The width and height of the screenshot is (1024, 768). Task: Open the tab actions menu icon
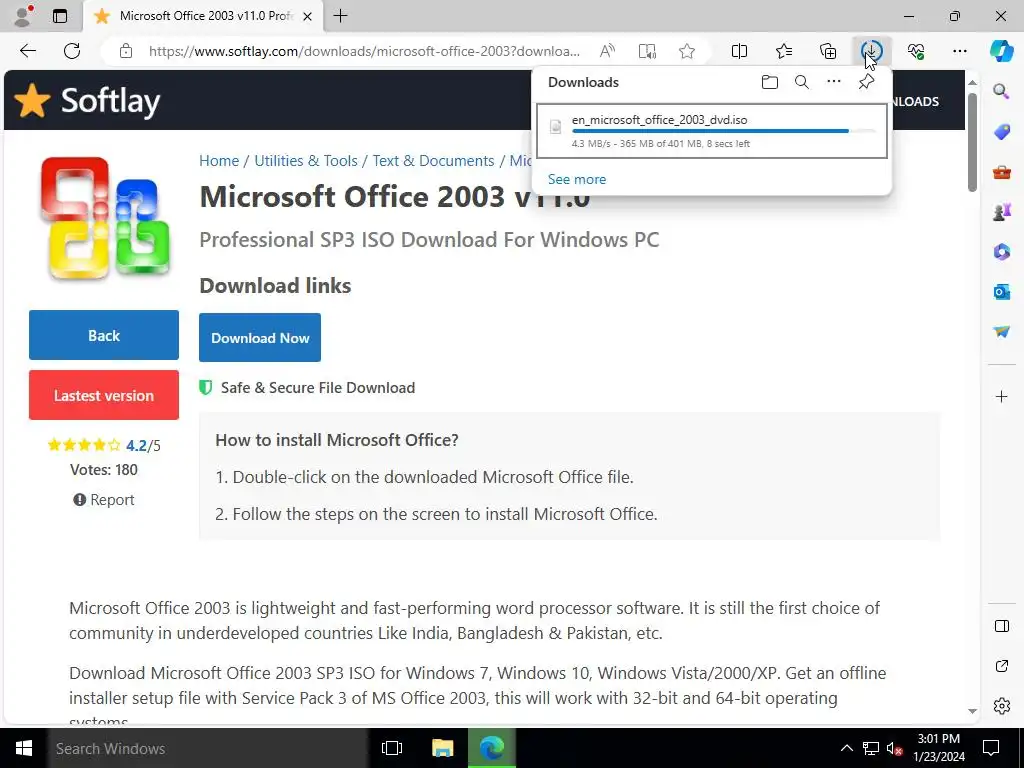[60, 16]
